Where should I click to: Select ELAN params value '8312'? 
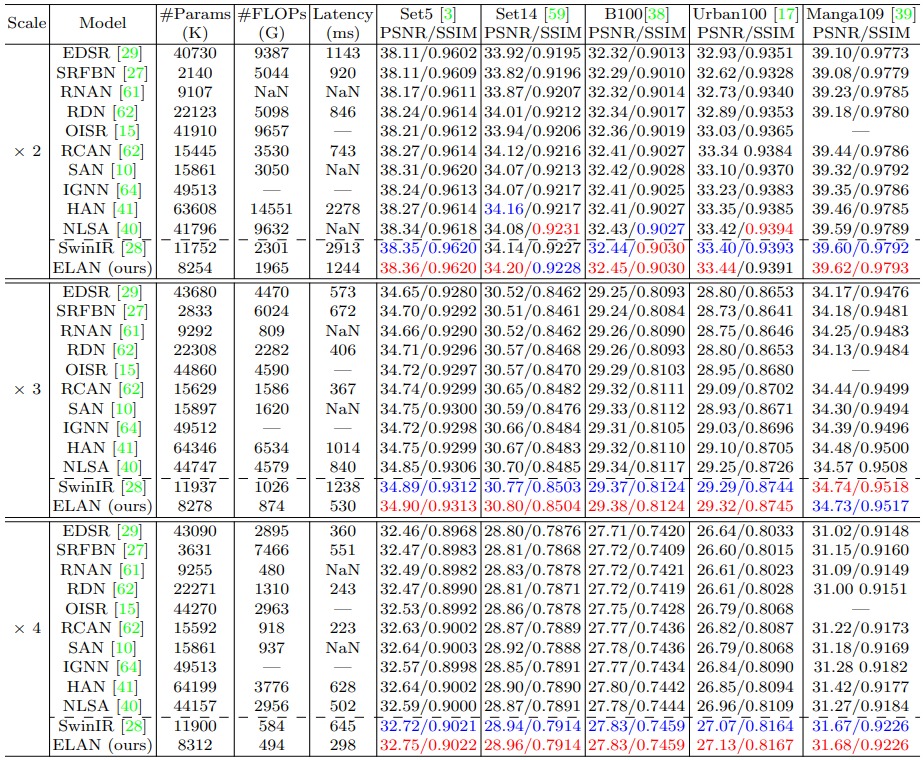pos(195,745)
